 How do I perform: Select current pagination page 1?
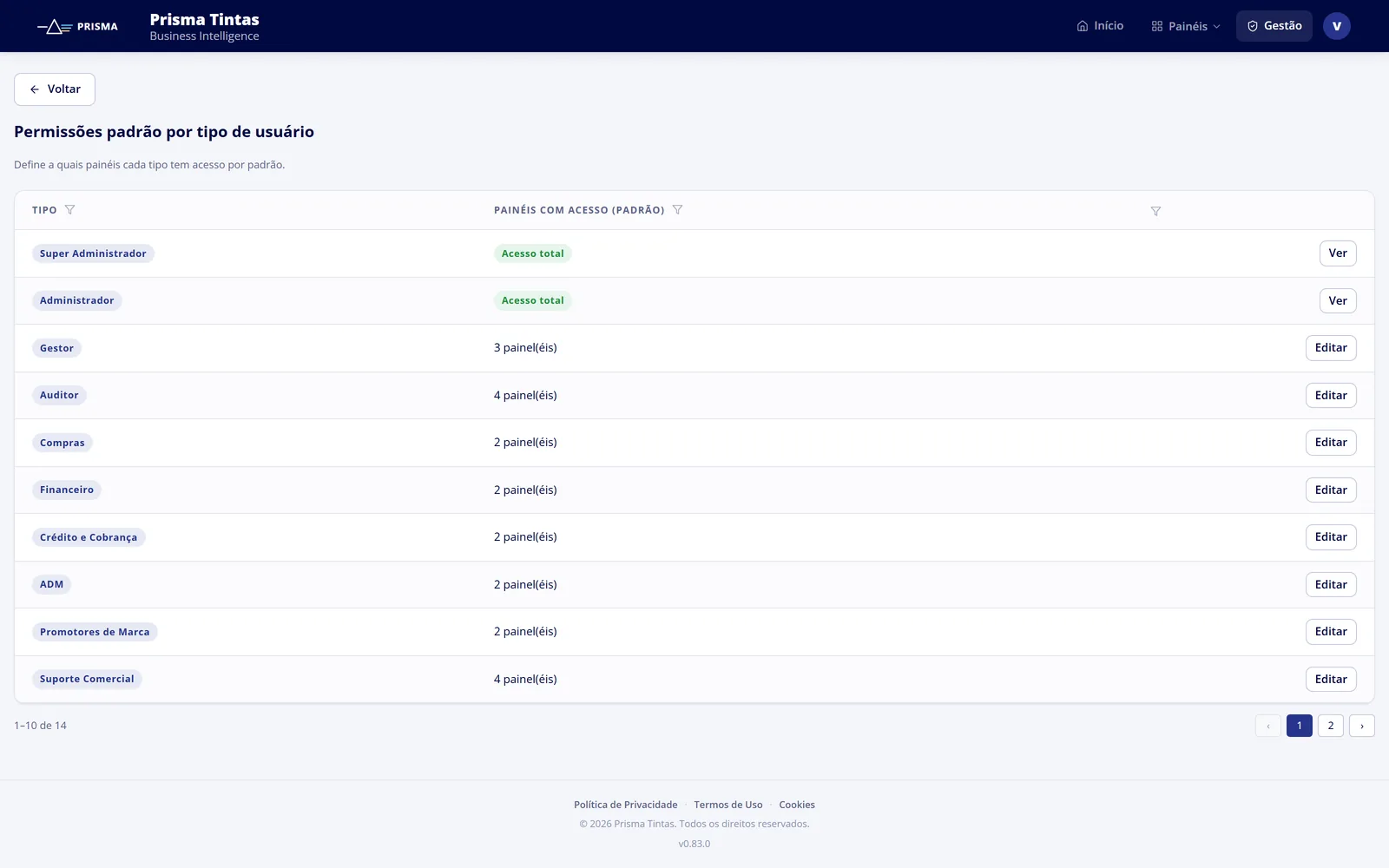1299,726
